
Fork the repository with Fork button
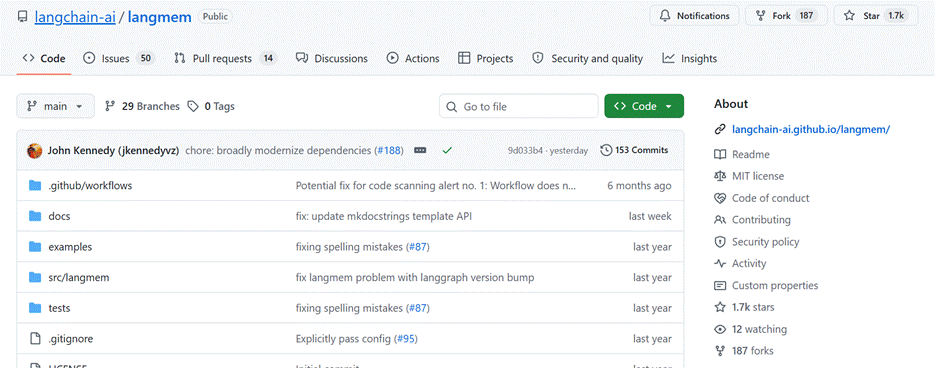tap(786, 16)
